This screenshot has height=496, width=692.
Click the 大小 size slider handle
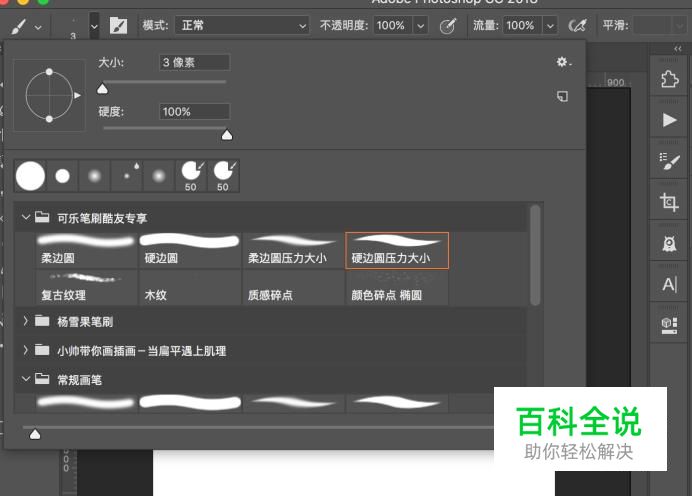(102, 89)
